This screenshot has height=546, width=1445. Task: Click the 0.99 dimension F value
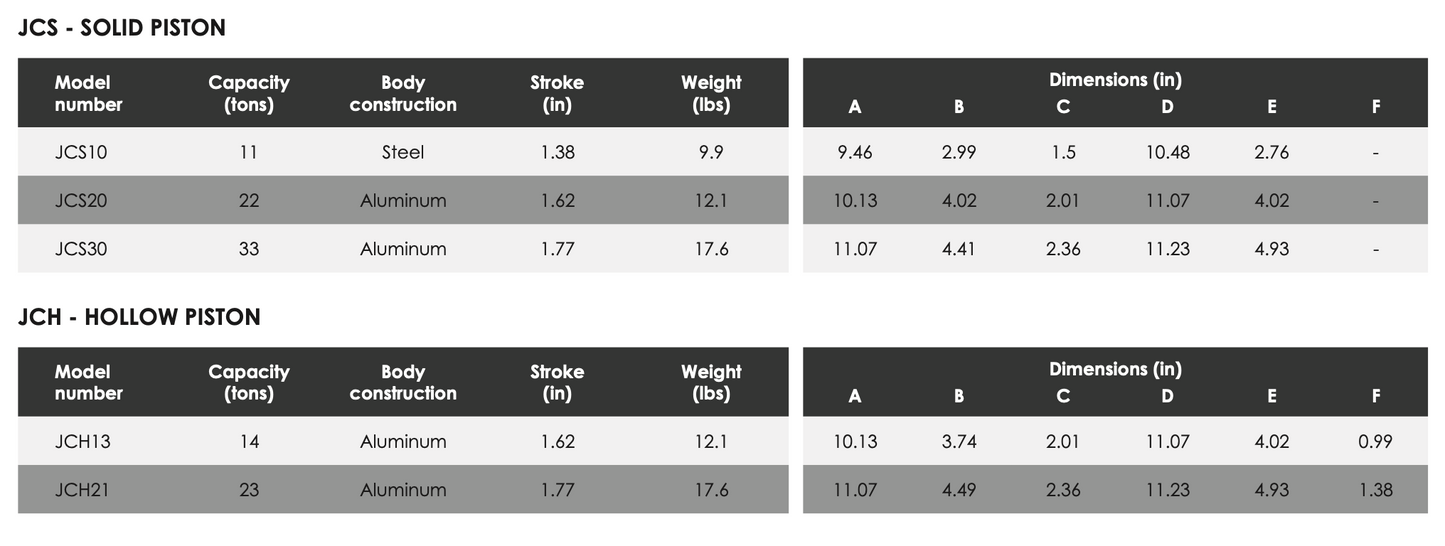click(x=1375, y=441)
